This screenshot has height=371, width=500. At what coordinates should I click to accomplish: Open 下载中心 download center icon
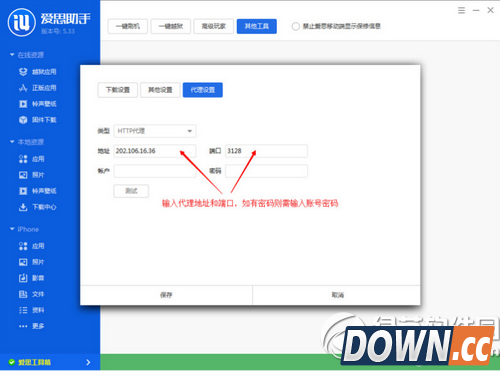pos(23,207)
